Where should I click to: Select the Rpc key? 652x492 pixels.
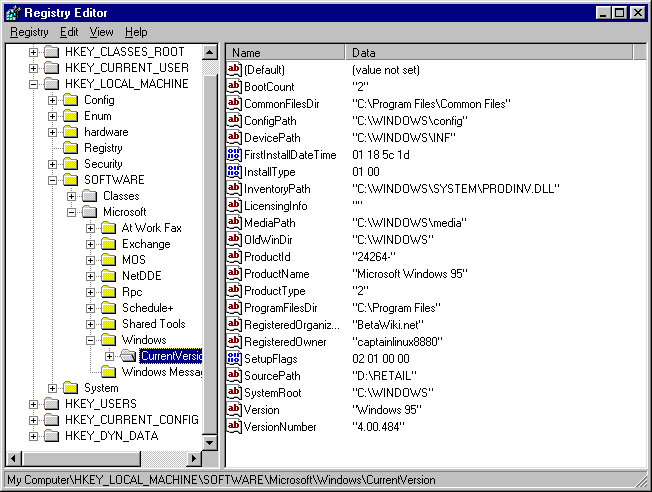click(x=132, y=292)
